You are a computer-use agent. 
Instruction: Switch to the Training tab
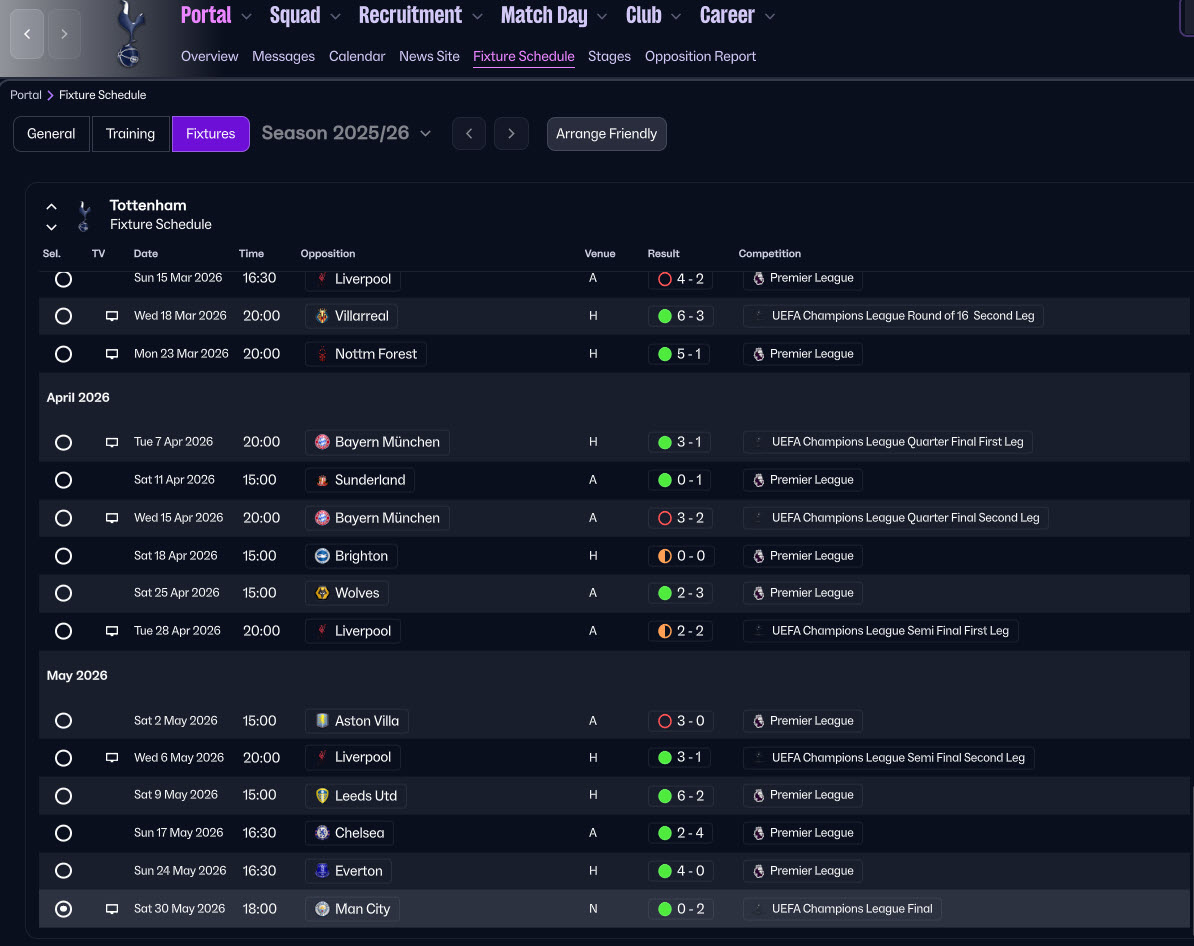coord(130,134)
